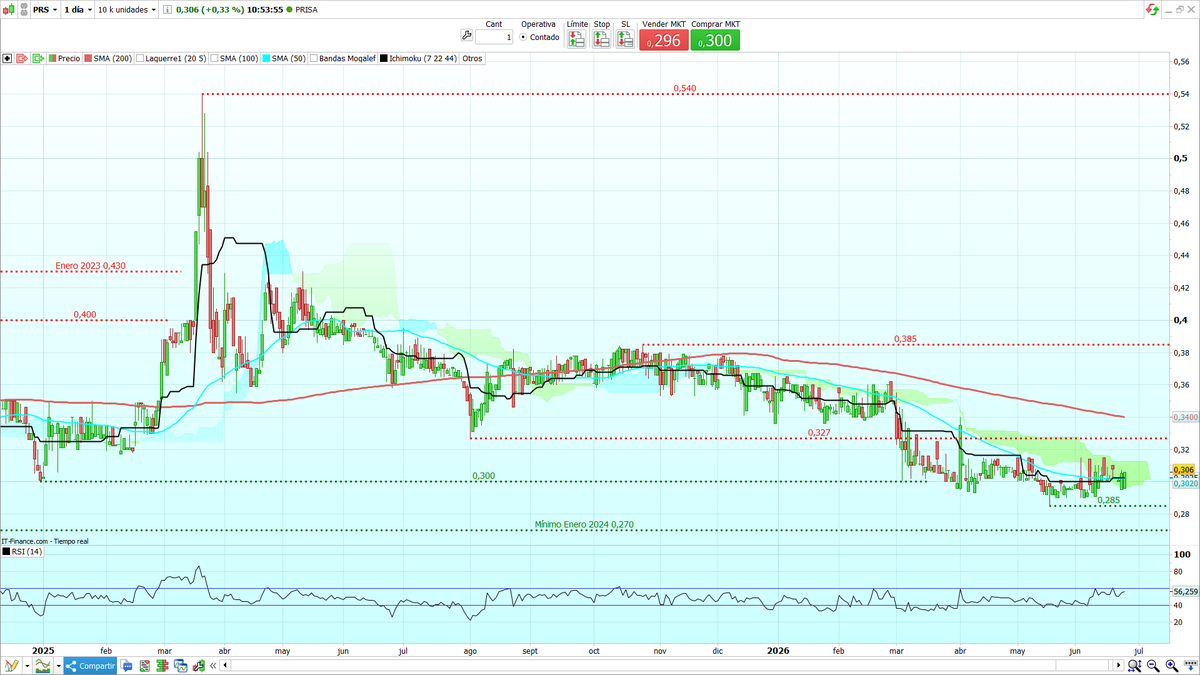Select the Contado radio button
This screenshot has height=675, width=1200.
(523, 37)
